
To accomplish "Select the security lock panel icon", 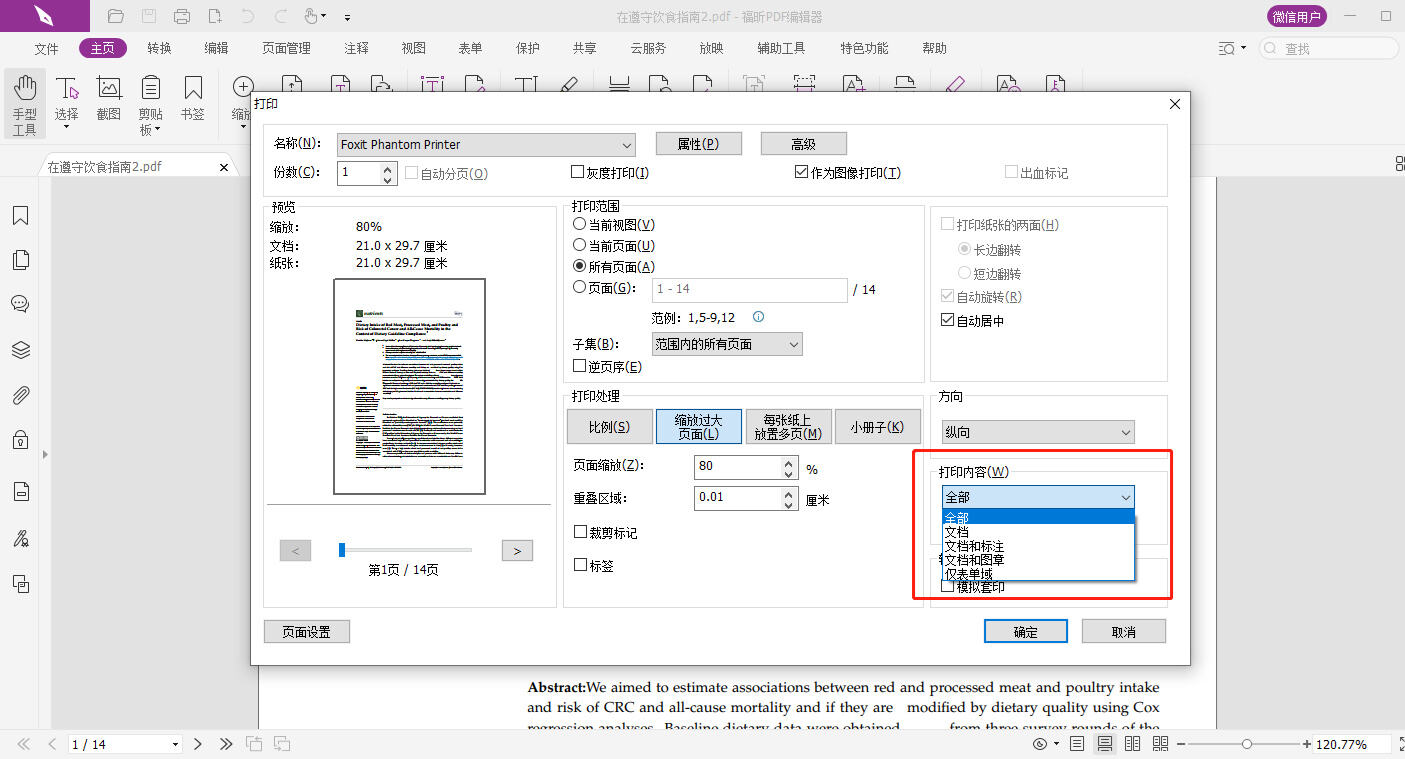I will 21,441.
